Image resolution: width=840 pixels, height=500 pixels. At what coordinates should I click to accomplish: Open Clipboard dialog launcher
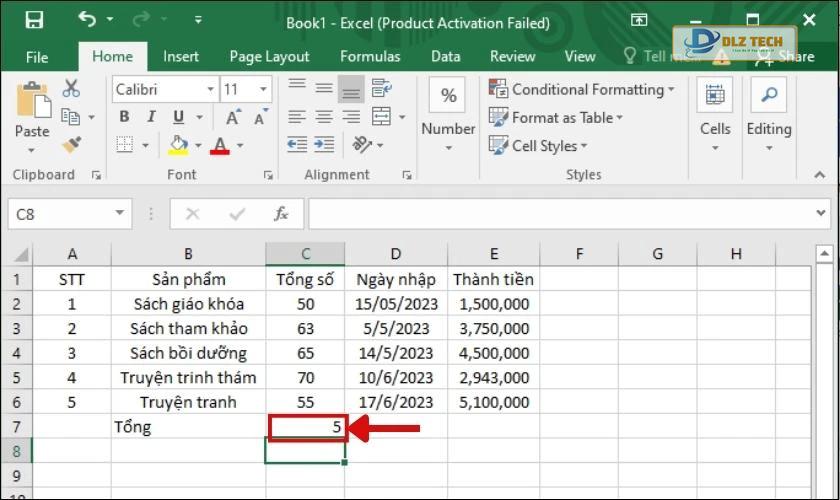click(96, 175)
